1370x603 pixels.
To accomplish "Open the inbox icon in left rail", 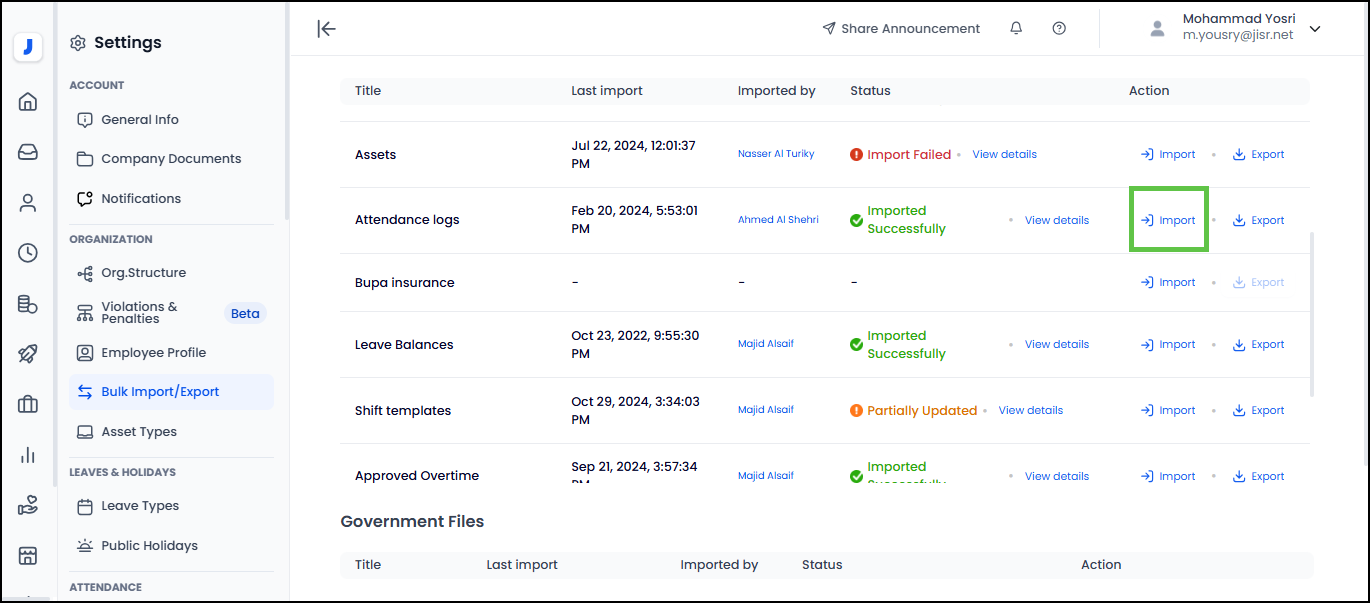I will 28,152.
